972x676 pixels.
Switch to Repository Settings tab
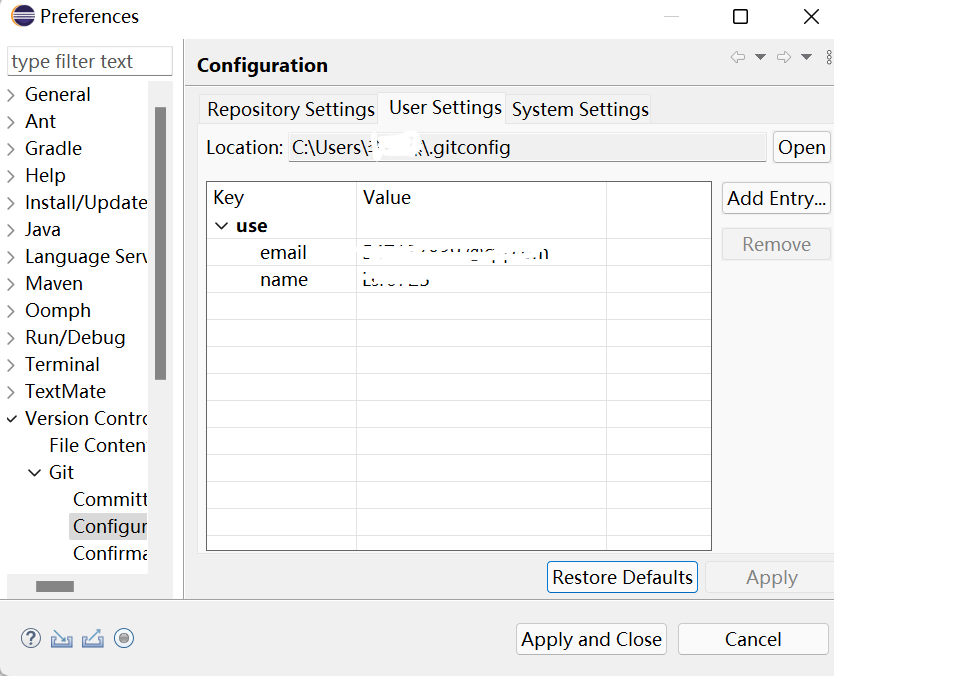tap(290, 109)
